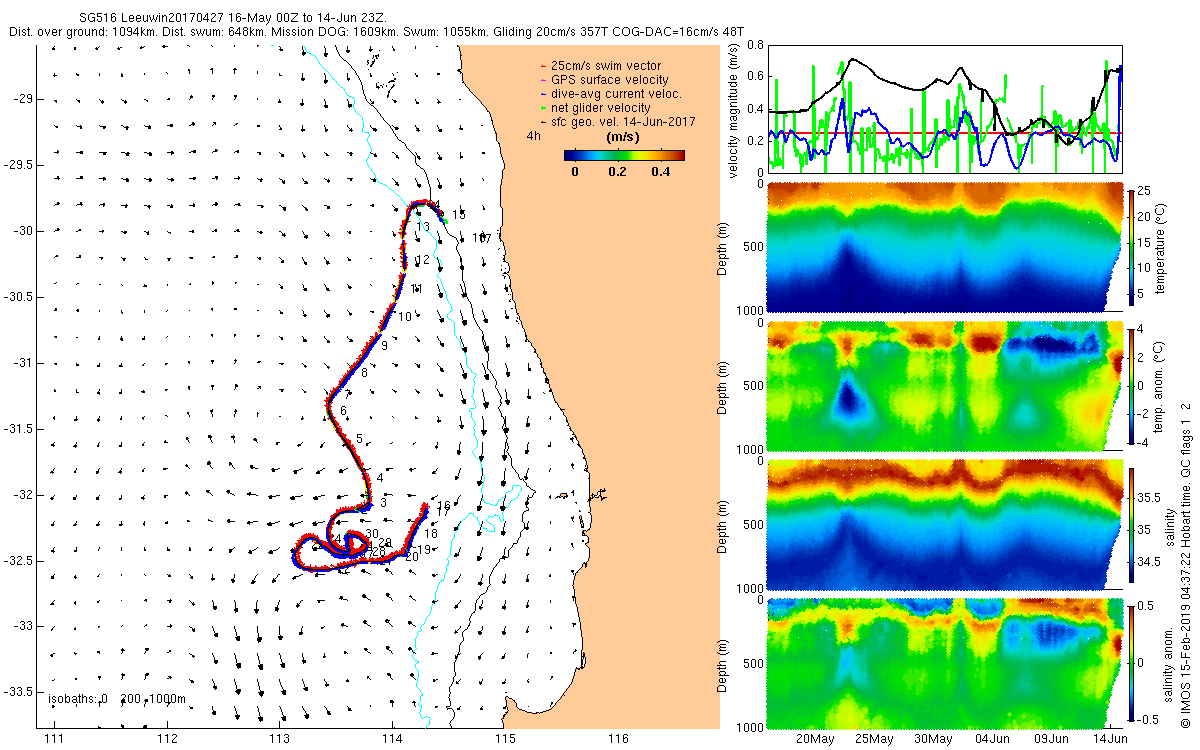Click the '113' longitude tick label
The height and width of the screenshot is (750, 1200).
[x=280, y=739]
